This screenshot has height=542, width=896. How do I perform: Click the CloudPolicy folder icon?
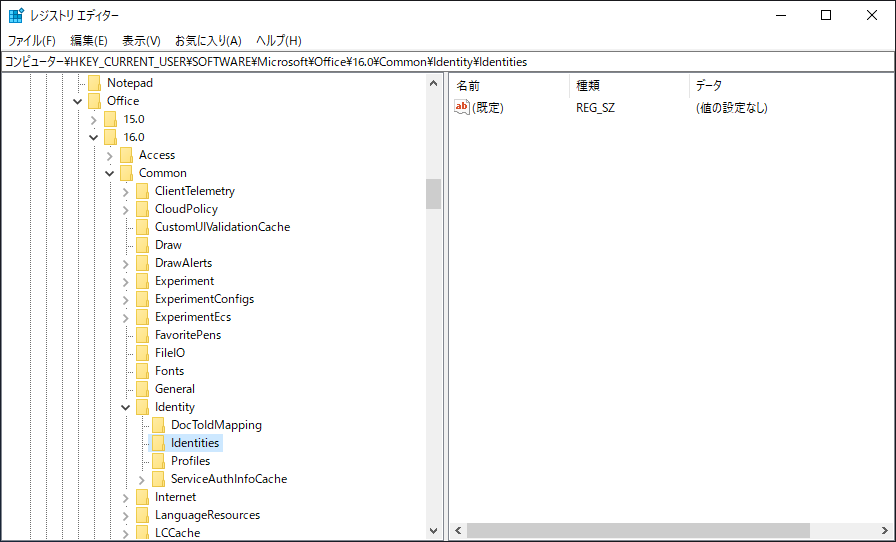coord(143,209)
